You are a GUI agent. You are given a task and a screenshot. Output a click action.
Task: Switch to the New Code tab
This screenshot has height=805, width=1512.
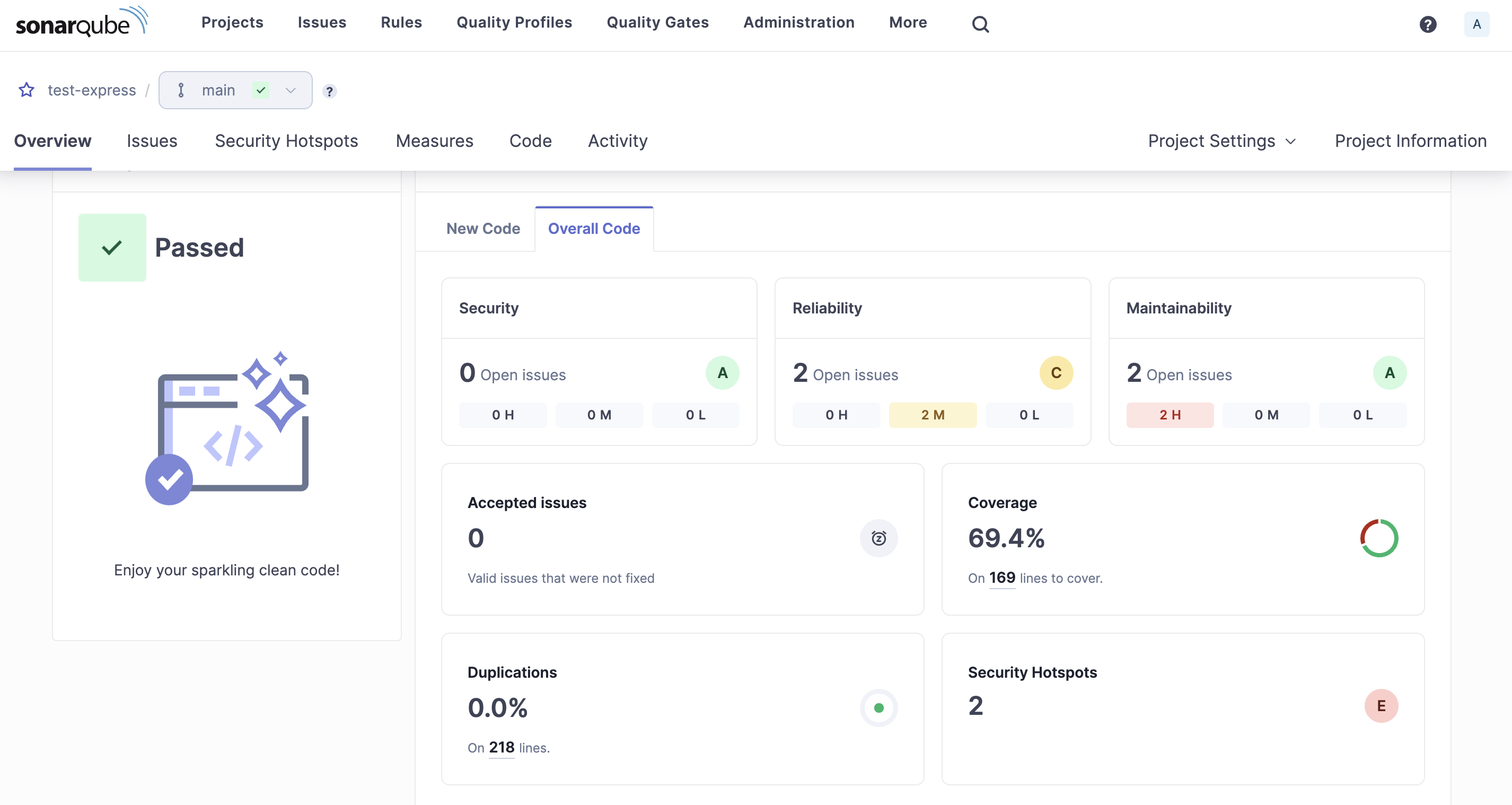[483, 229]
